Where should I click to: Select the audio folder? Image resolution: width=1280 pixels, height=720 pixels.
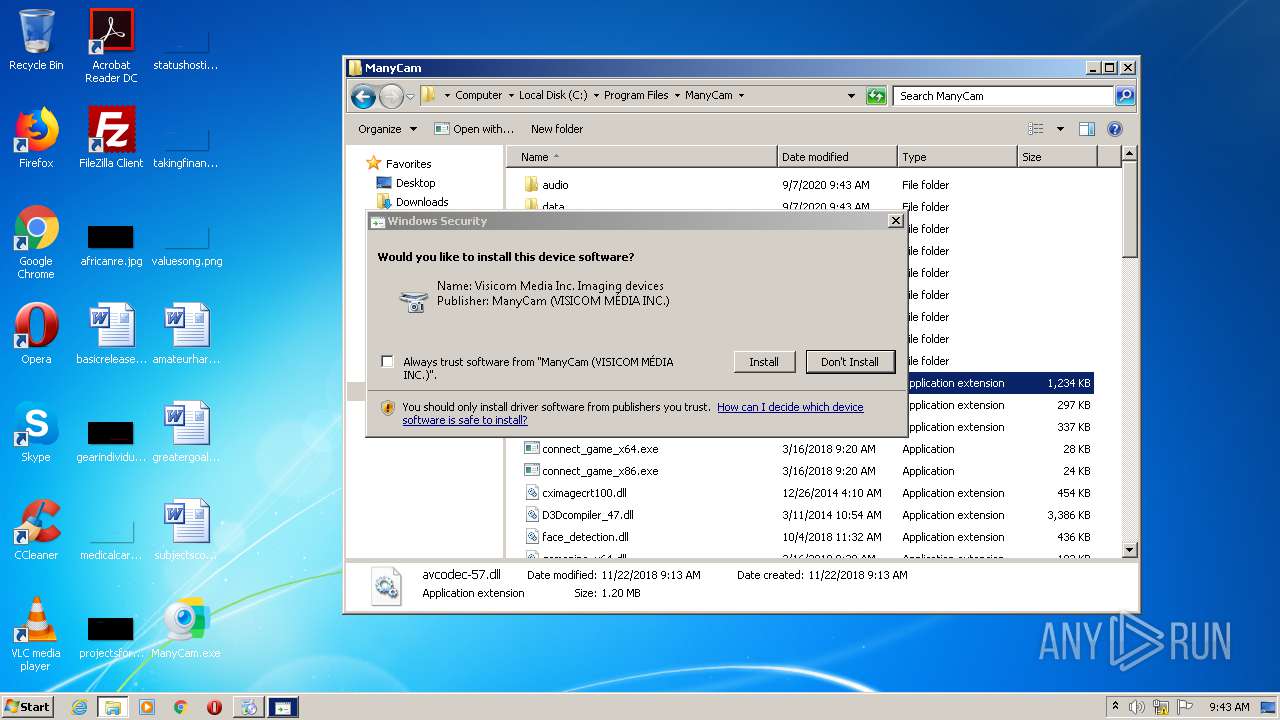tap(555, 185)
